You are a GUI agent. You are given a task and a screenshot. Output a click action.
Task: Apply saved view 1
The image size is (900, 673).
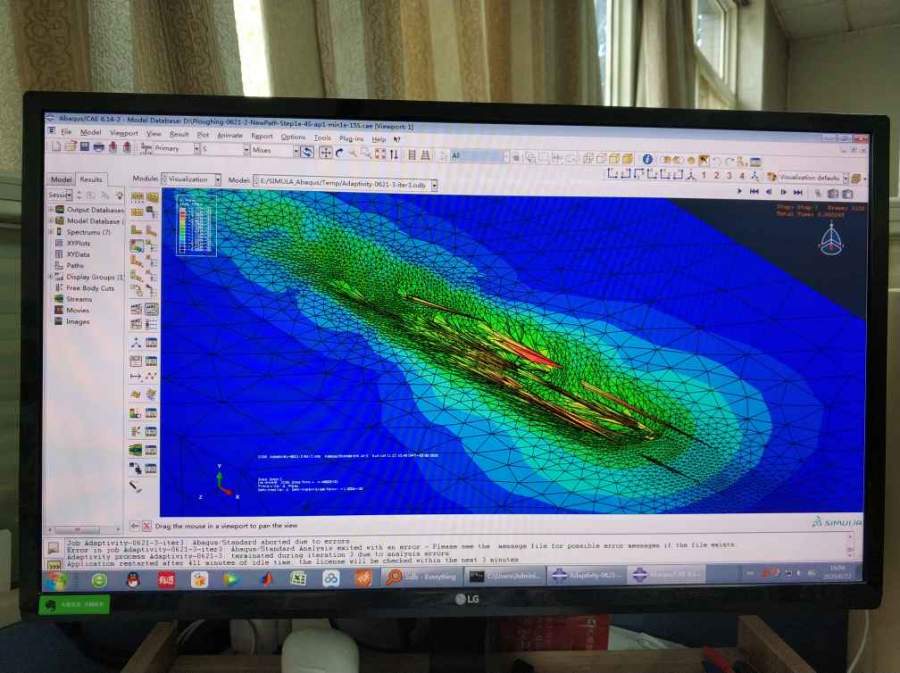click(704, 175)
